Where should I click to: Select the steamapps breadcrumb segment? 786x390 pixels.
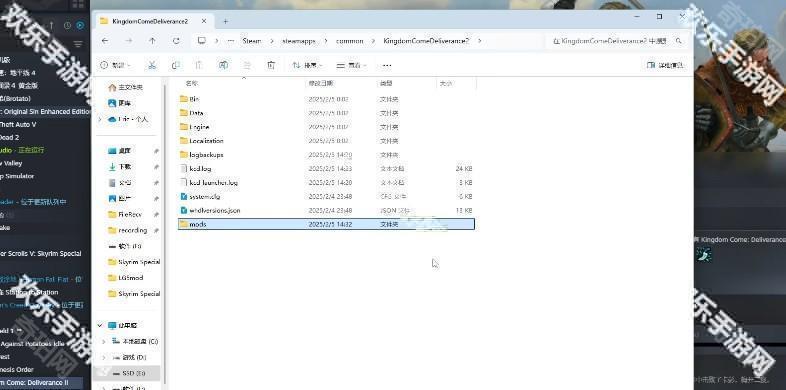click(x=299, y=41)
